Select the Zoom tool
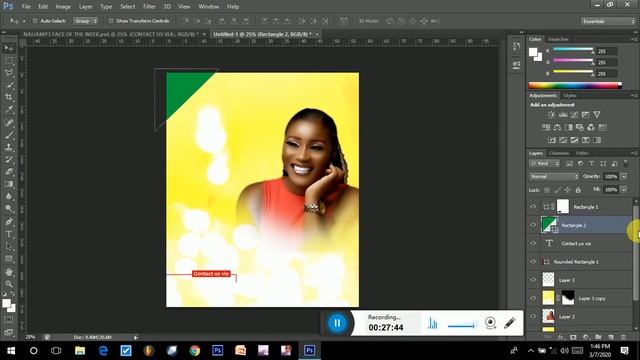Image resolution: width=640 pixels, height=360 pixels. click(9, 284)
